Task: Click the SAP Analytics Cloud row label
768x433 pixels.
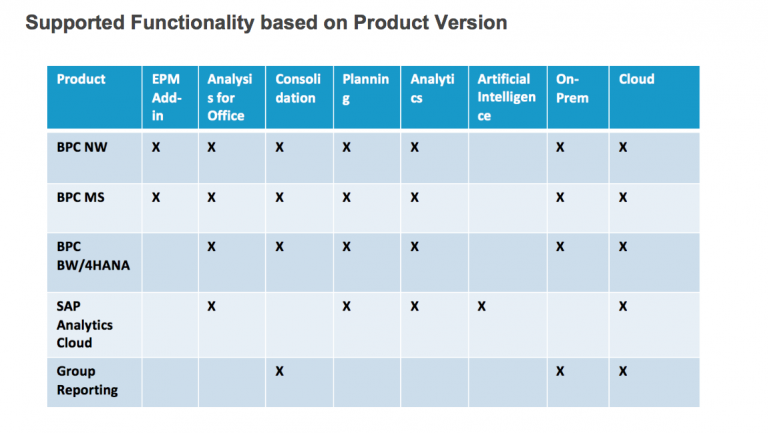Action: pos(84,324)
